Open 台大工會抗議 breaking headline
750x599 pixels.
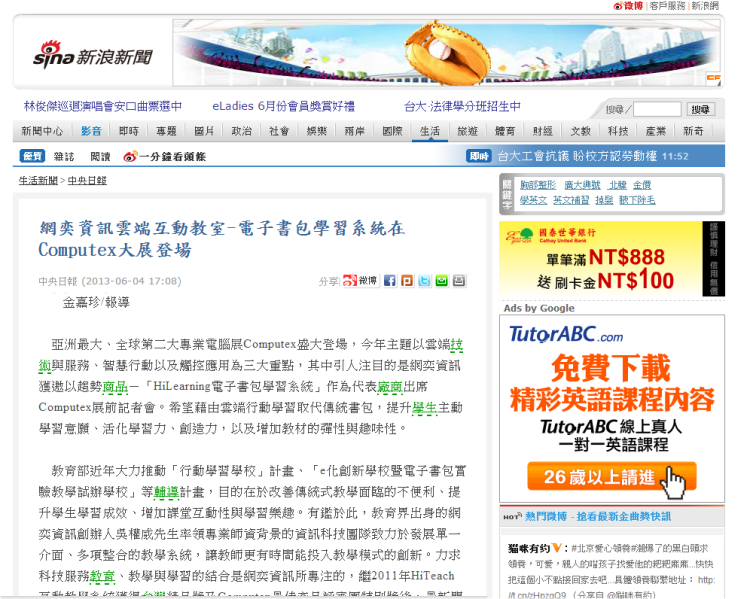pyautogui.click(x=577, y=156)
